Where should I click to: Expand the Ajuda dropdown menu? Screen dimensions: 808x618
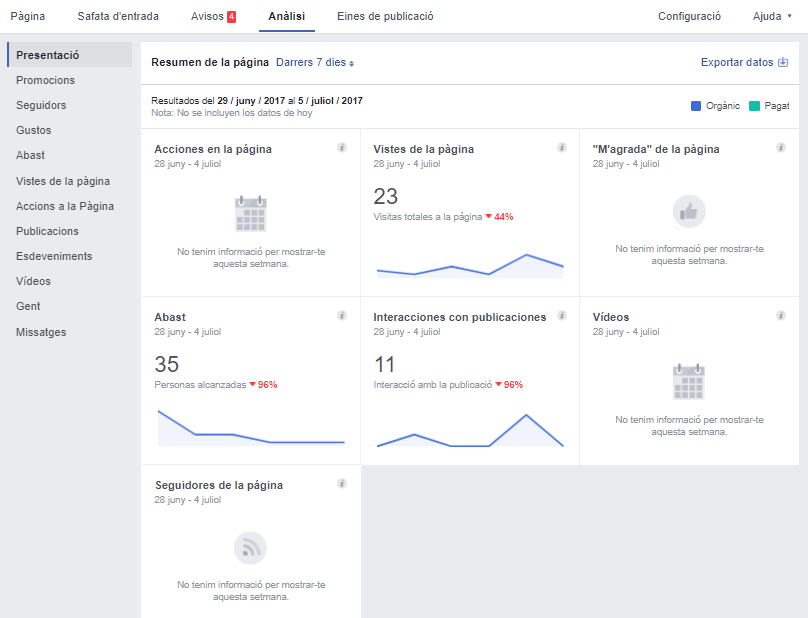(x=772, y=16)
